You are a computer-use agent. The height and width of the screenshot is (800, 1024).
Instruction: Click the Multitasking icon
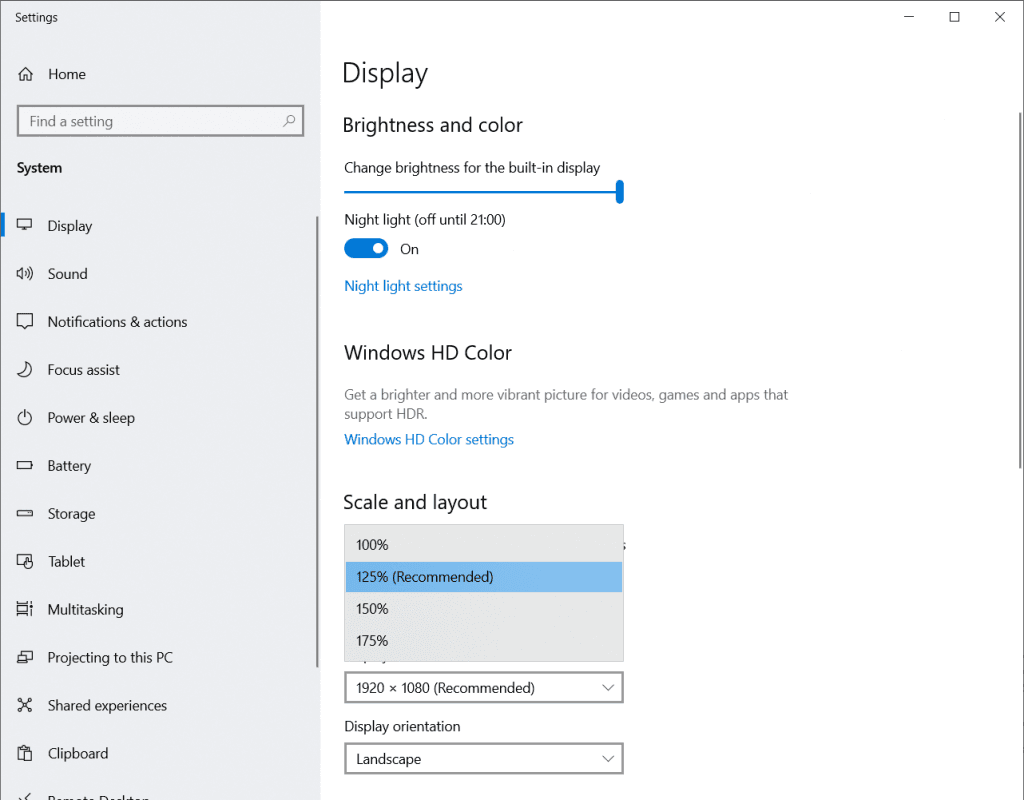[x=25, y=609]
